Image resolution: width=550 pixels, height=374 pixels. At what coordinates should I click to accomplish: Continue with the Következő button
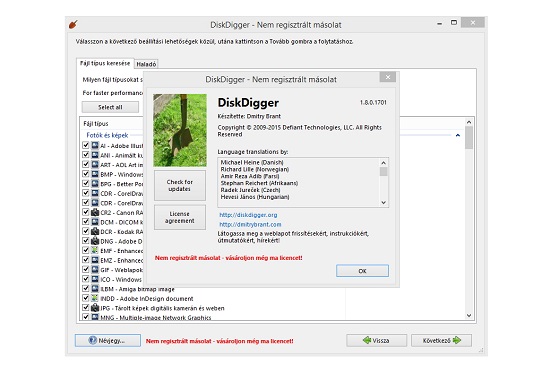(441, 340)
